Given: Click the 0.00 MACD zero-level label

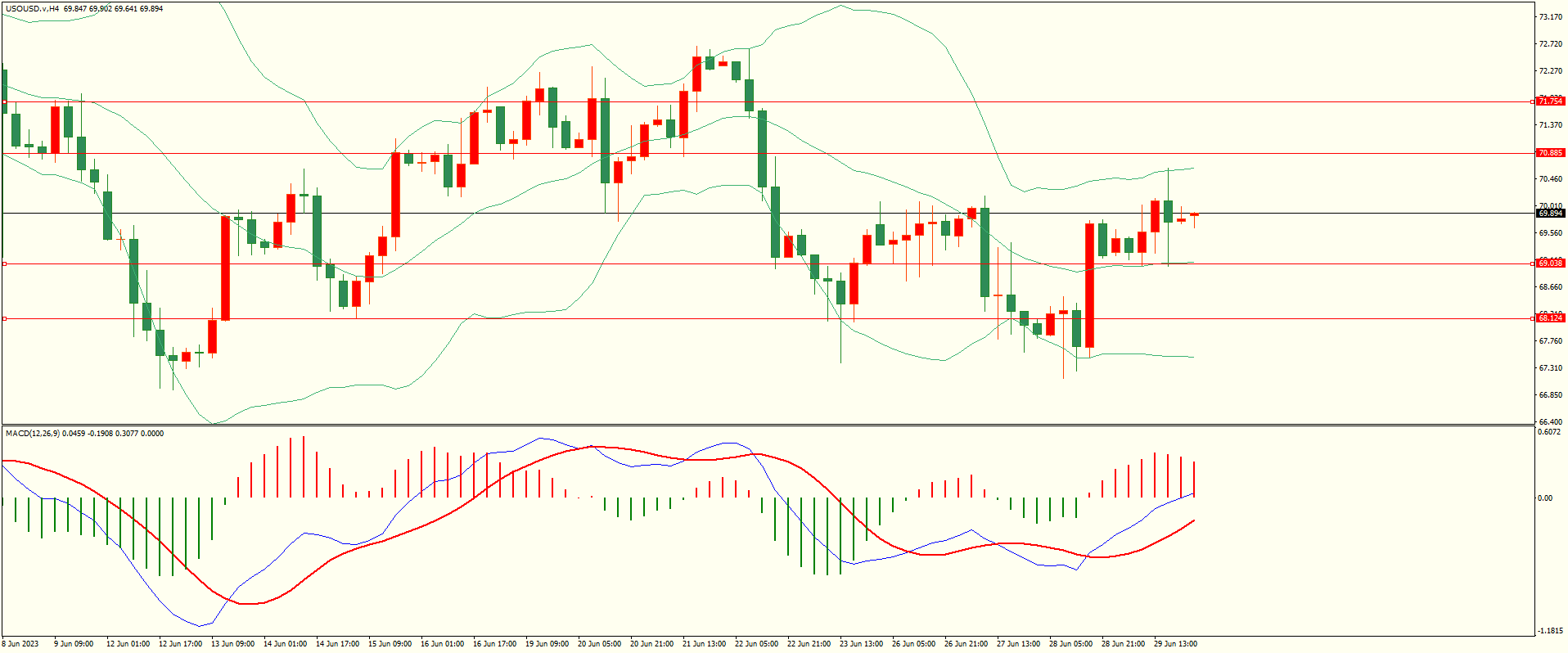Looking at the screenshot, I should [1545, 498].
